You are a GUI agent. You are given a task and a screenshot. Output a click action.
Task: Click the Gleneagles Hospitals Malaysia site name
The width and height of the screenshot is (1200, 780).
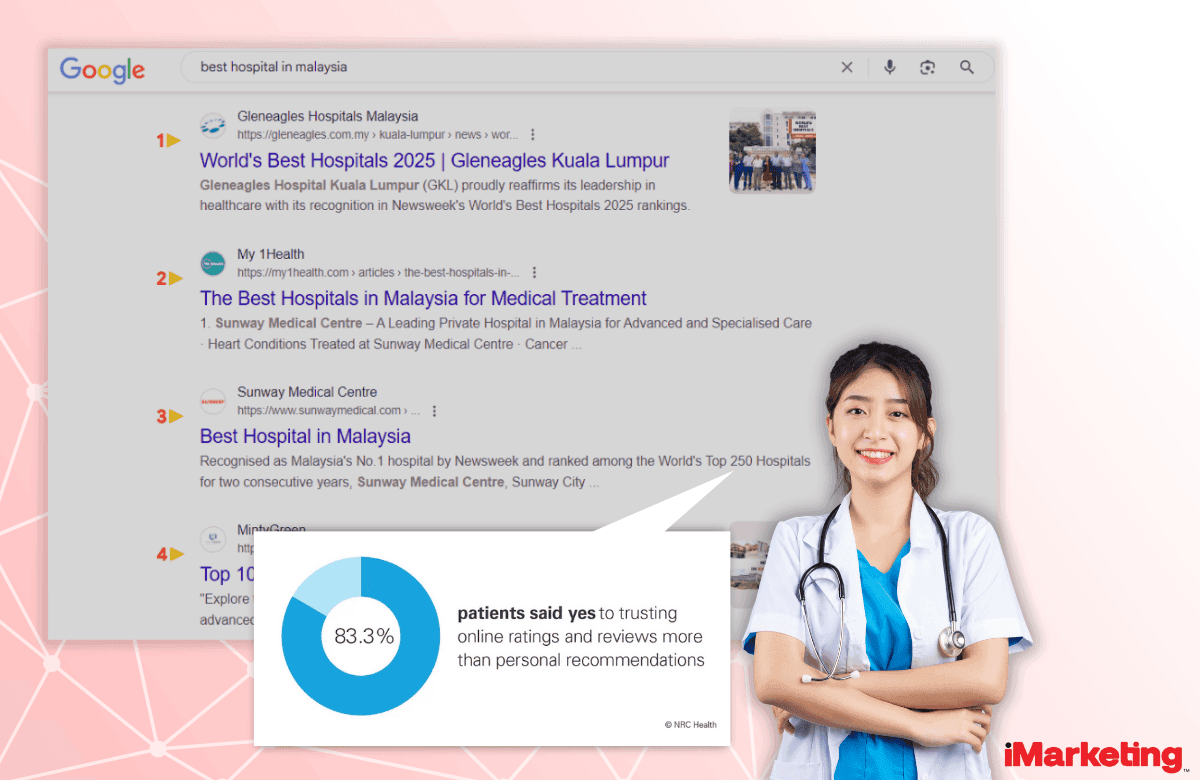pos(327,116)
